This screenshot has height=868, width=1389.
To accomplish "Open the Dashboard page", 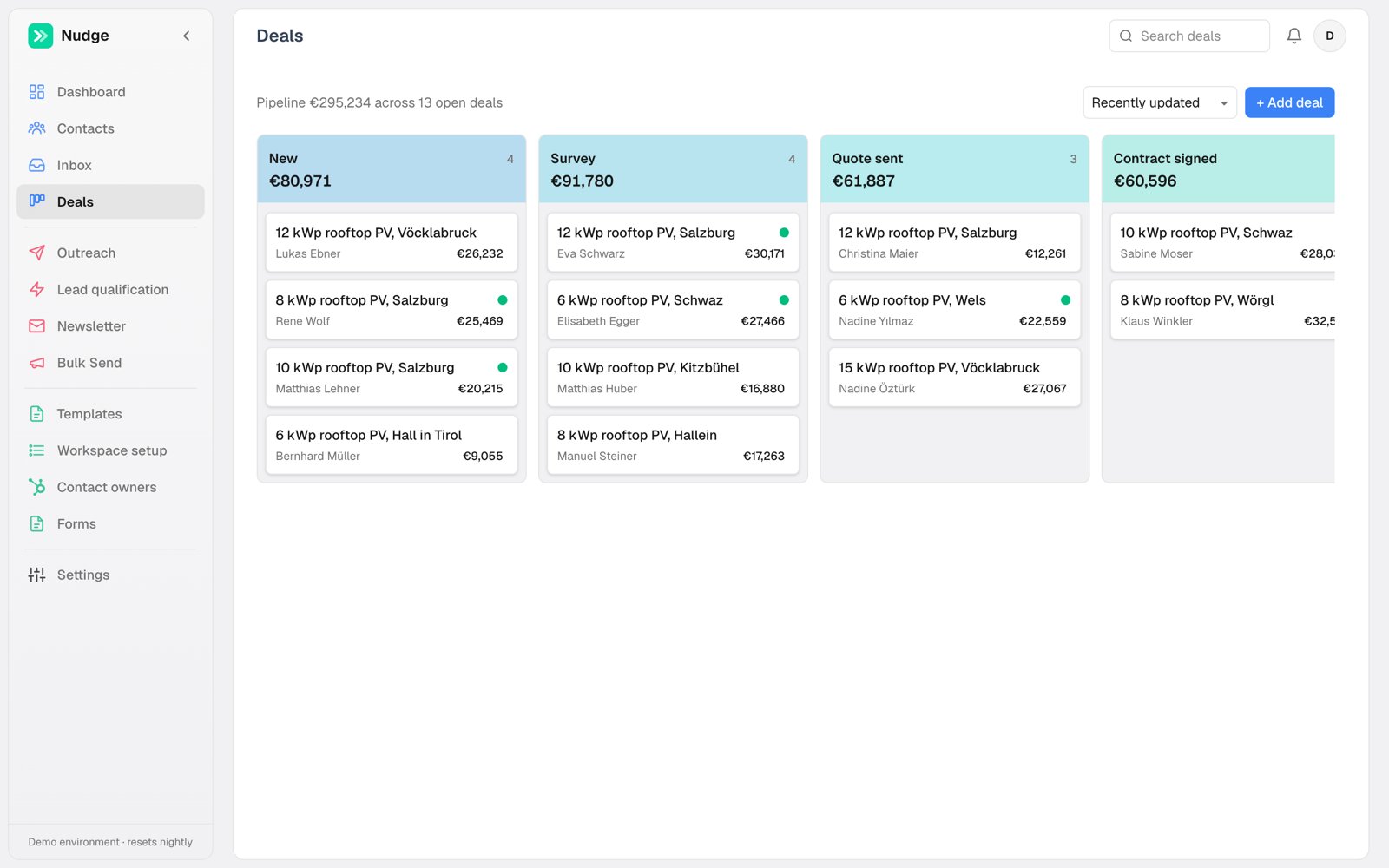I will coord(110,92).
